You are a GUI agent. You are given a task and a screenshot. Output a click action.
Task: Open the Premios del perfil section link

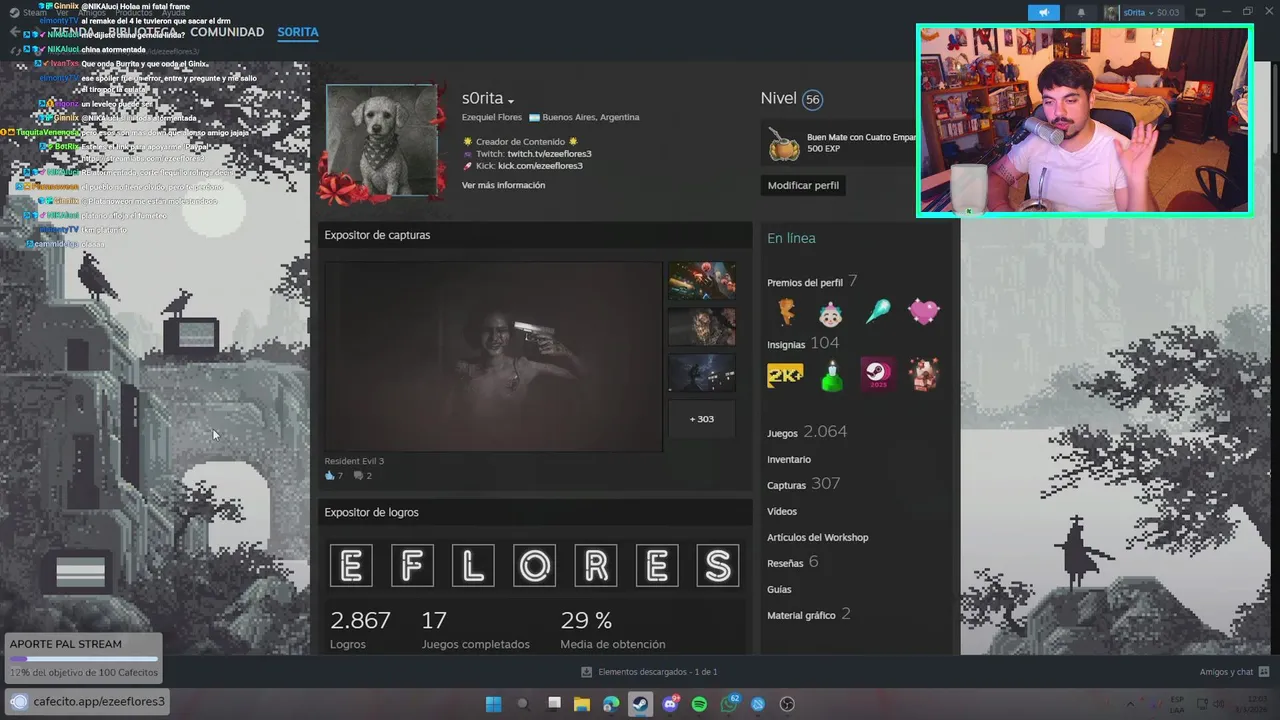coord(812,282)
